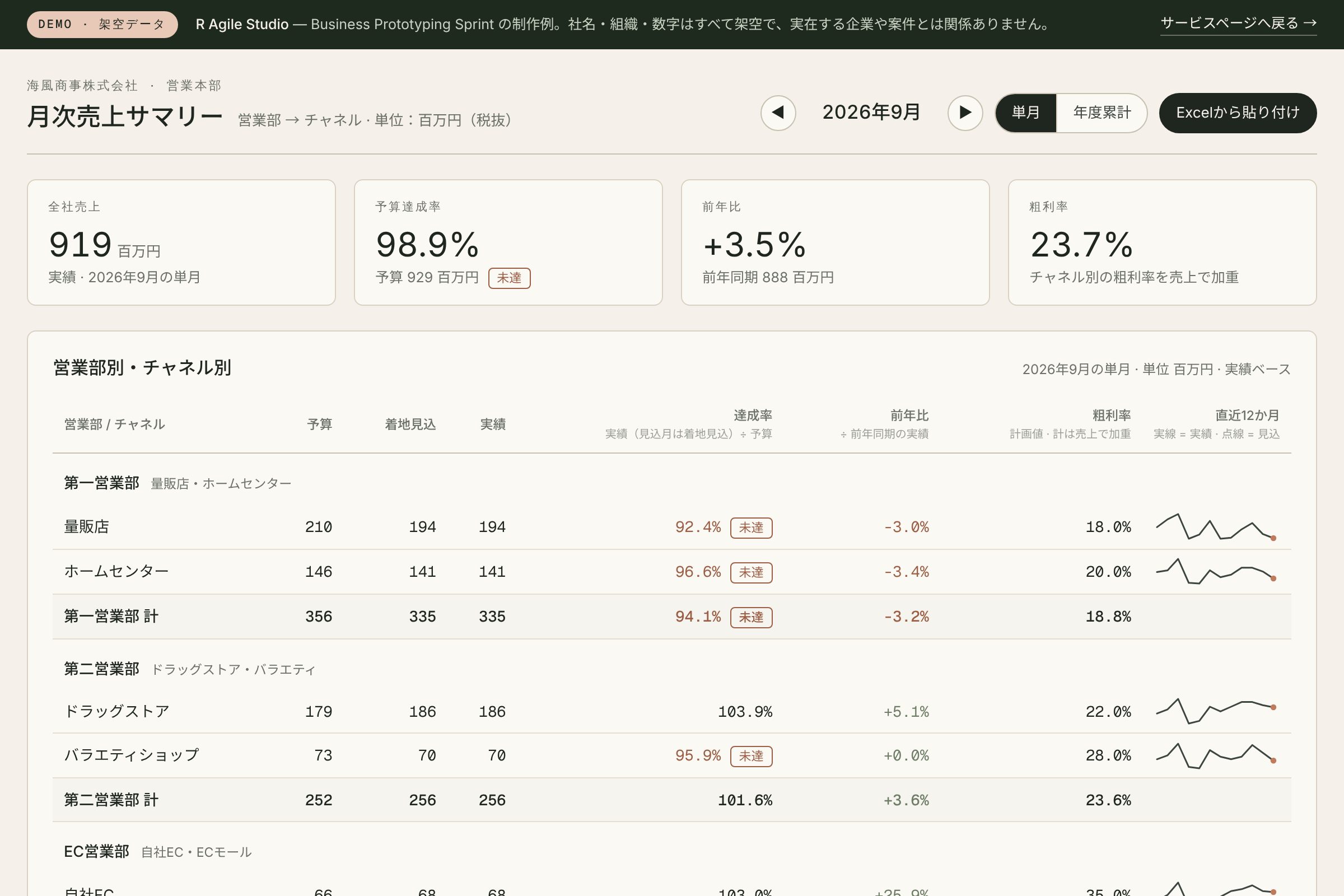
Task: Click 未達 badge in 第一営業部 計 row
Action: (752, 618)
